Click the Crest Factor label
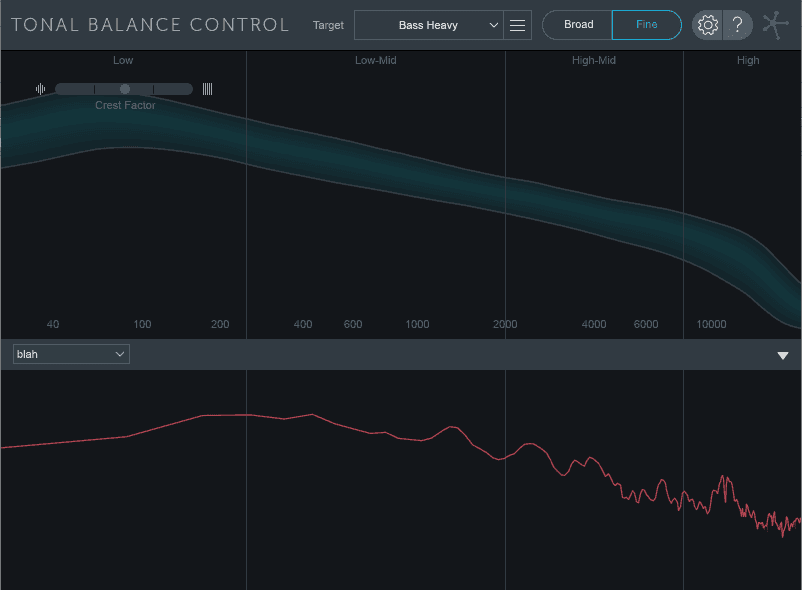This screenshot has height=590, width=802. [x=125, y=105]
